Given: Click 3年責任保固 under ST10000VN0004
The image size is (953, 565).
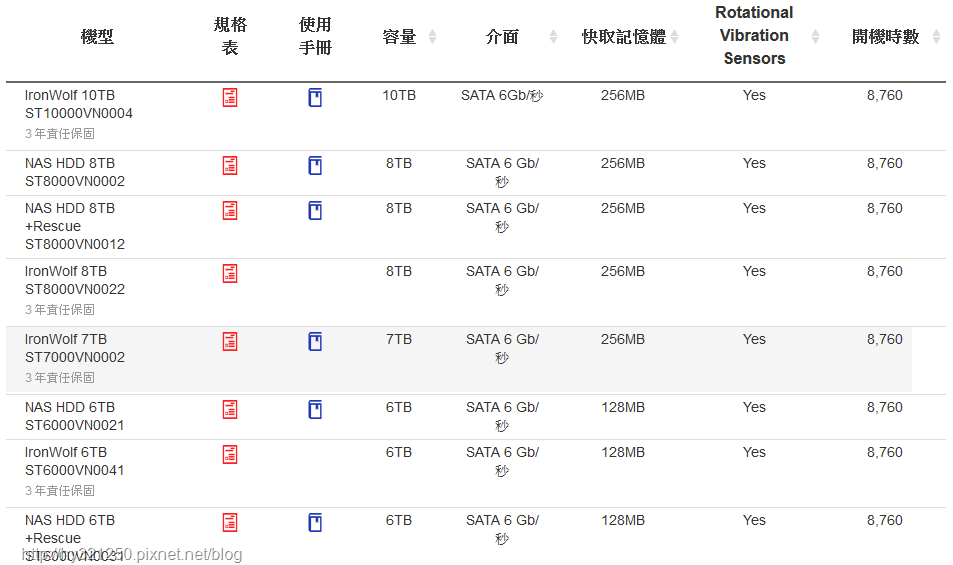Looking at the screenshot, I should (60, 134).
